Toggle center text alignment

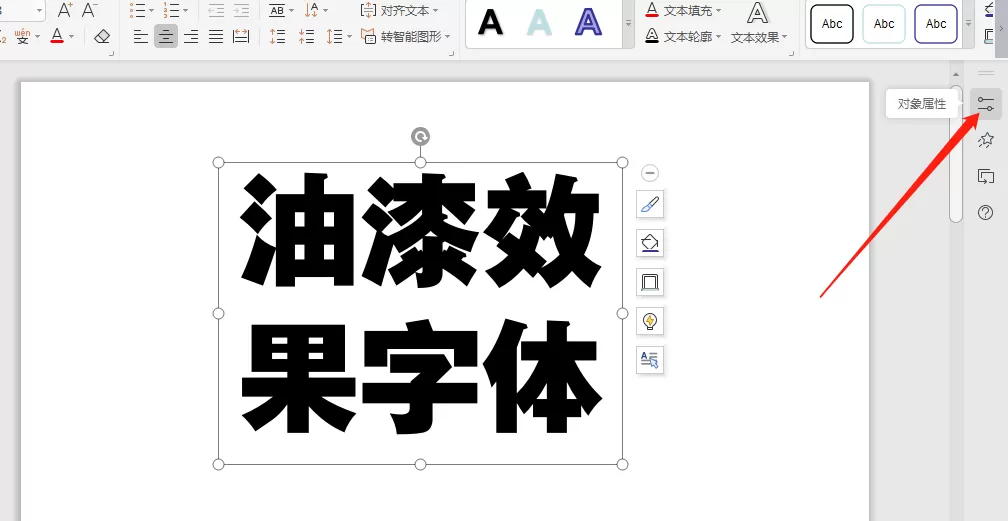point(166,37)
